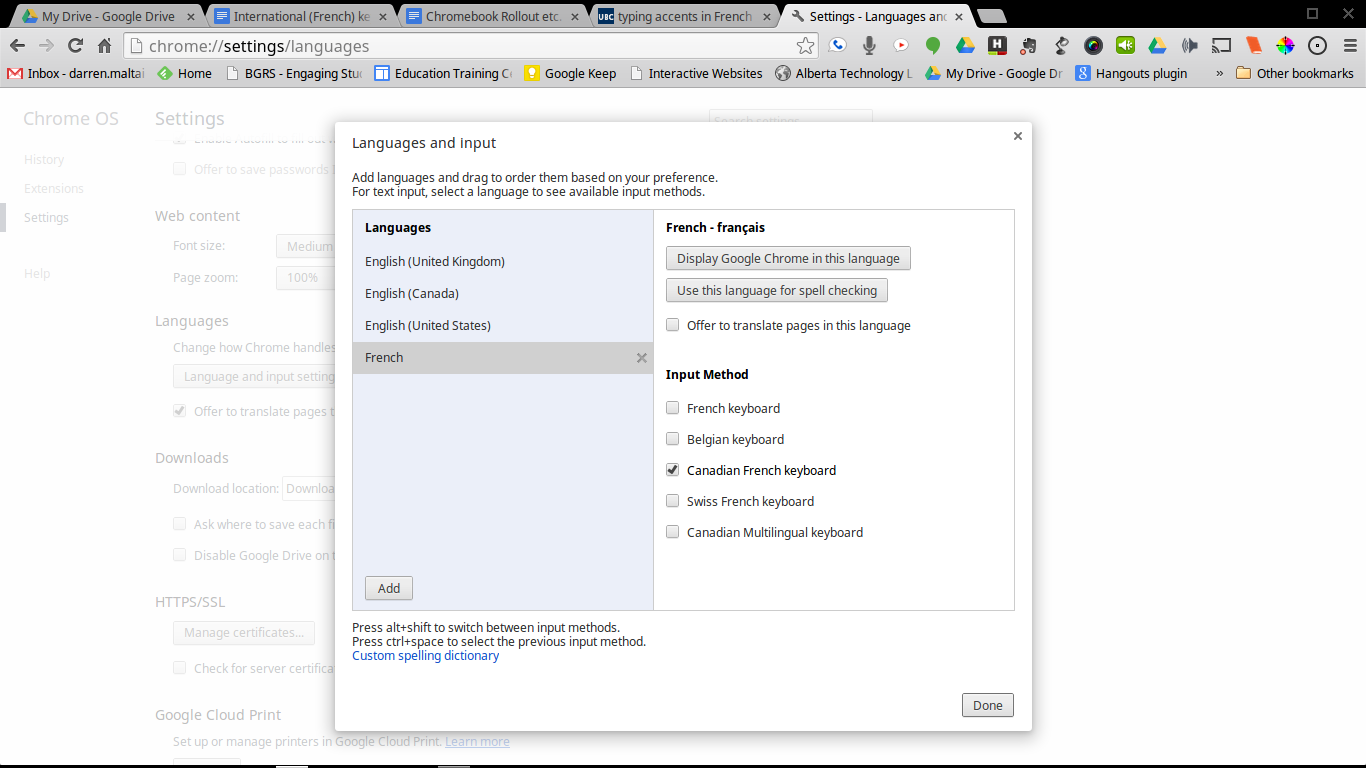Uncheck the Canadian French keyboard

coord(673,470)
